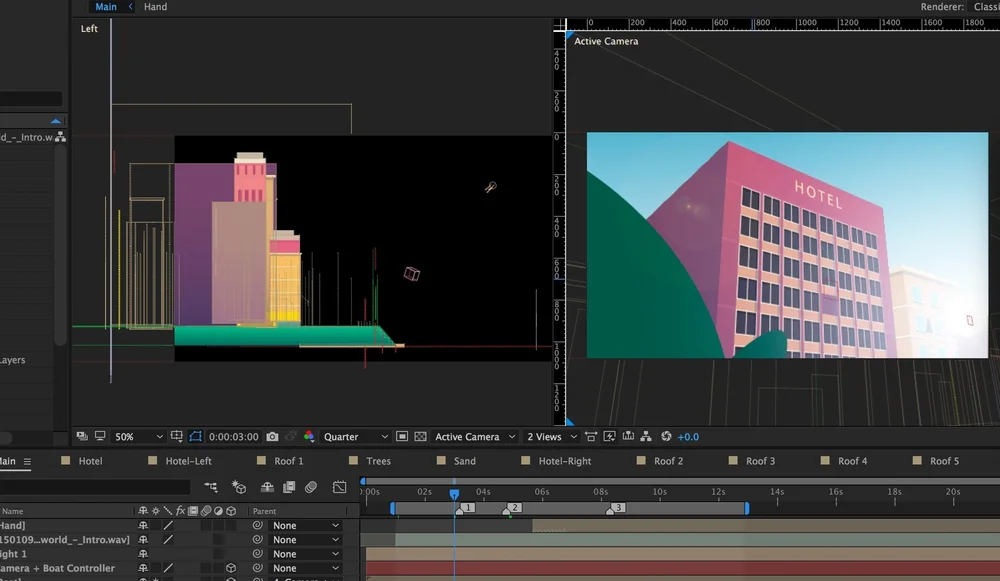
Task: Toggle 3D layer switch for Camera + Boat Controller
Action: (231, 568)
